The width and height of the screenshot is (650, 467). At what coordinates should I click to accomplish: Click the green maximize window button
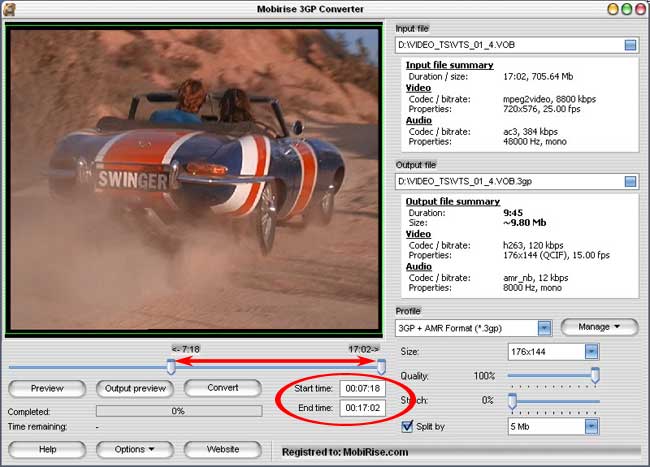(x=626, y=9)
